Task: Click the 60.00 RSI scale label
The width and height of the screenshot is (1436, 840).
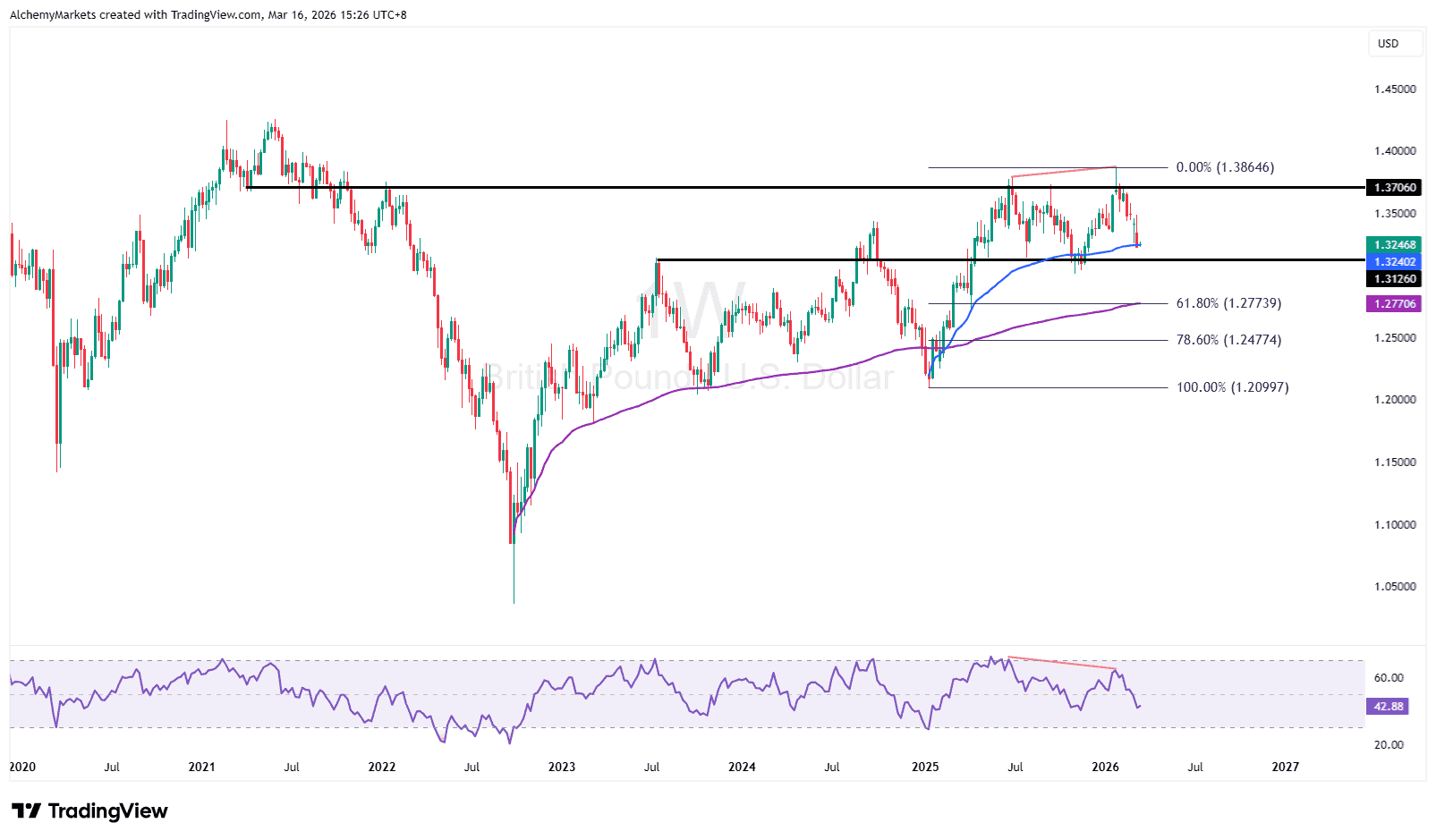Action: [1388, 678]
